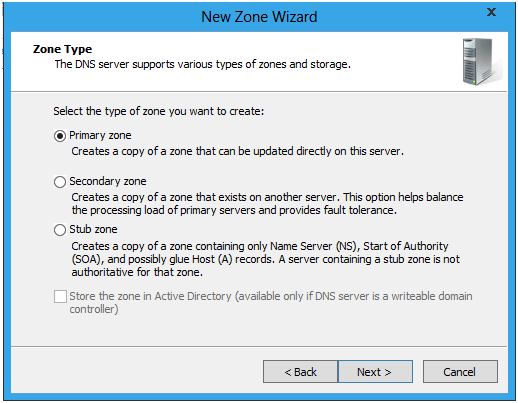Click the DNS server tower icon
Screen dimensions: 518x403
(x=482, y=62)
